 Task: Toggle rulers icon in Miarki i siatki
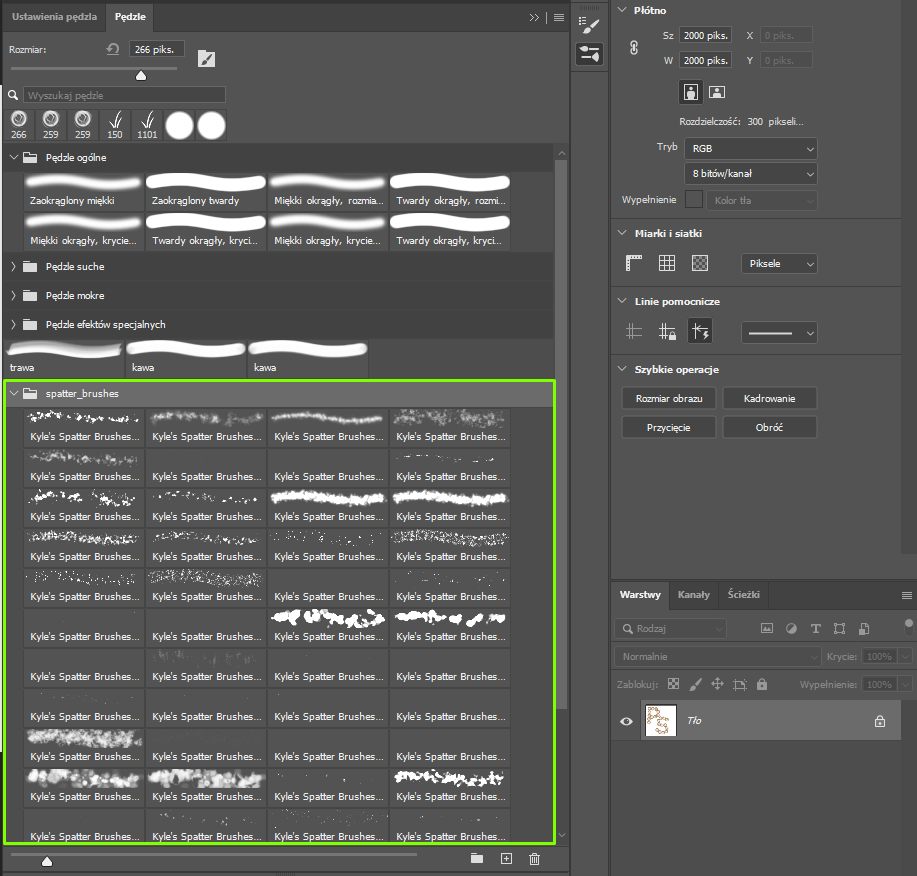point(634,263)
